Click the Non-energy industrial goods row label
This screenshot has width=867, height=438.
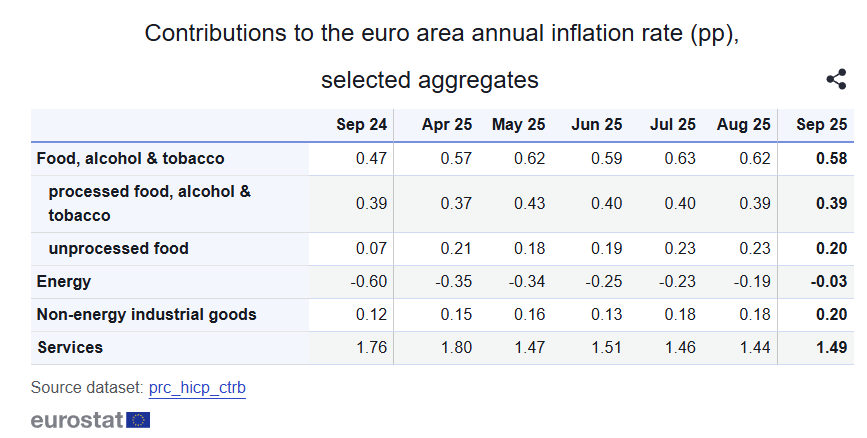(x=146, y=314)
